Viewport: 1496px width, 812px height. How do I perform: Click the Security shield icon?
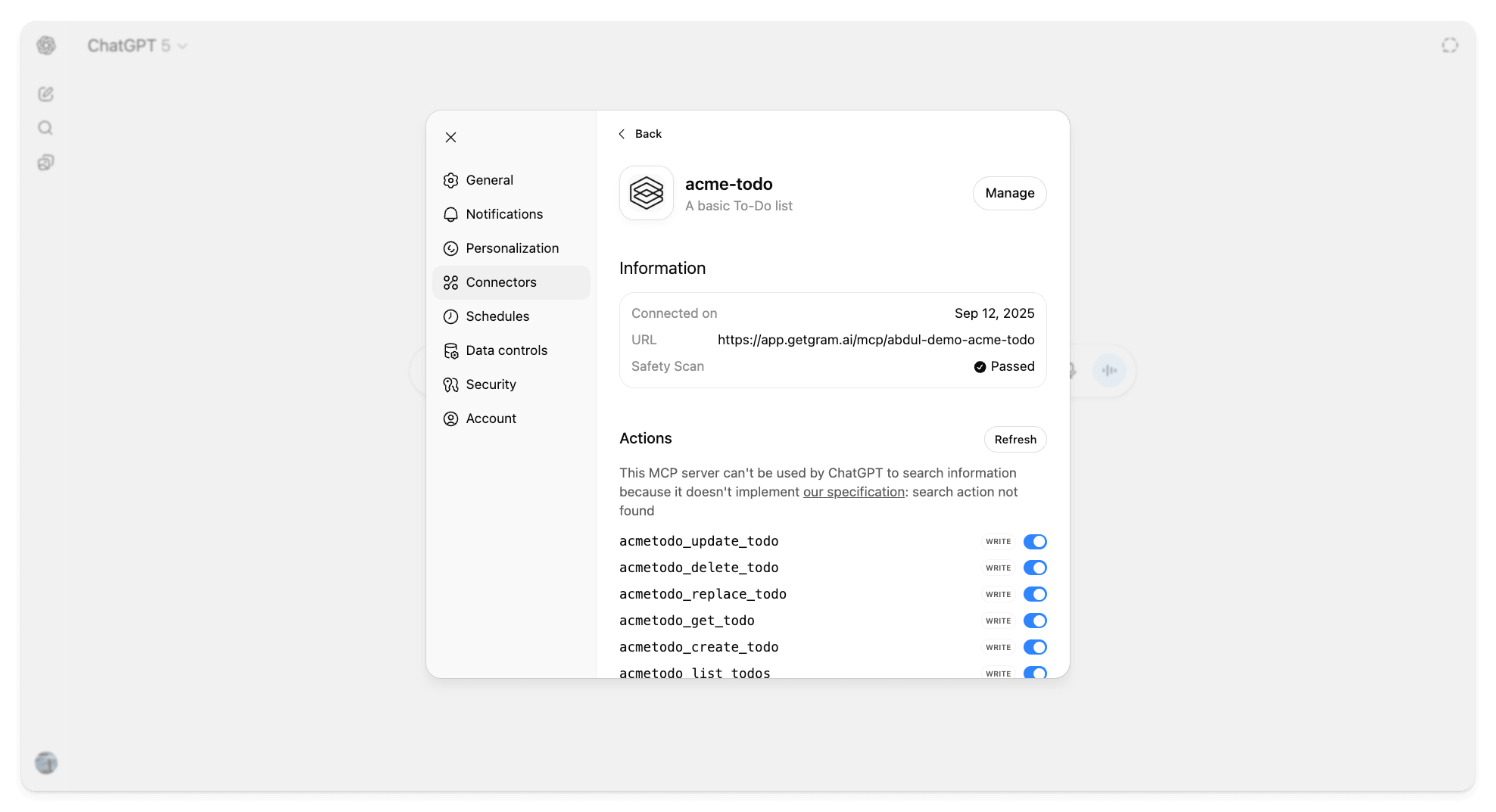[x=450, y=384]
